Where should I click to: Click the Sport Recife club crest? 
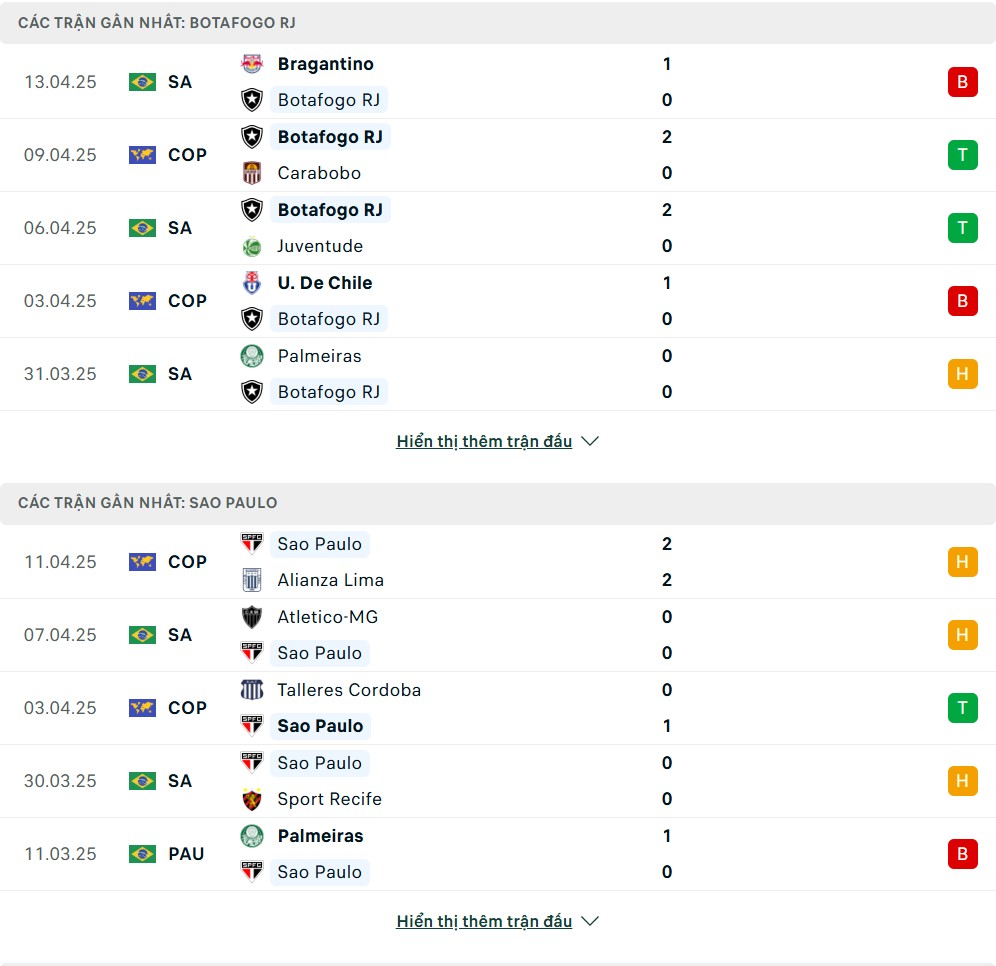click(x=252, y=799)
